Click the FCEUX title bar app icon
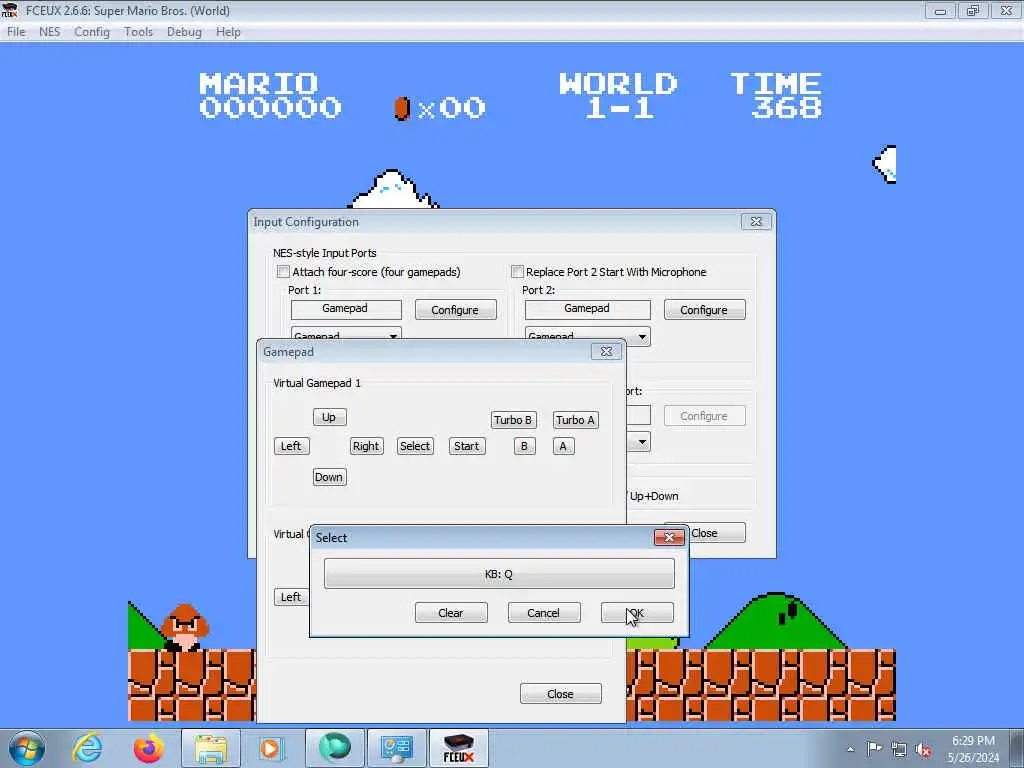 tap(9, 10)
